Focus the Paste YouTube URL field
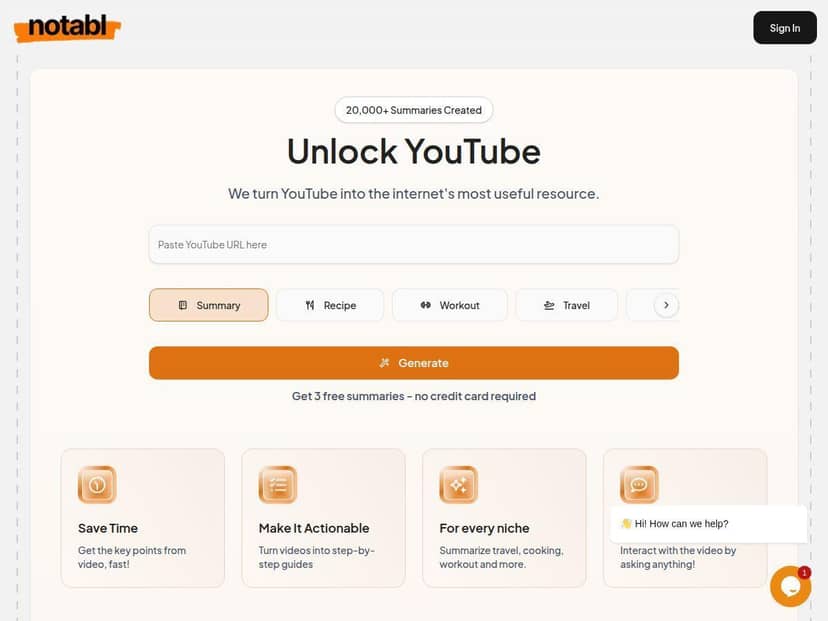828x621 pixels. pos(413,244)
